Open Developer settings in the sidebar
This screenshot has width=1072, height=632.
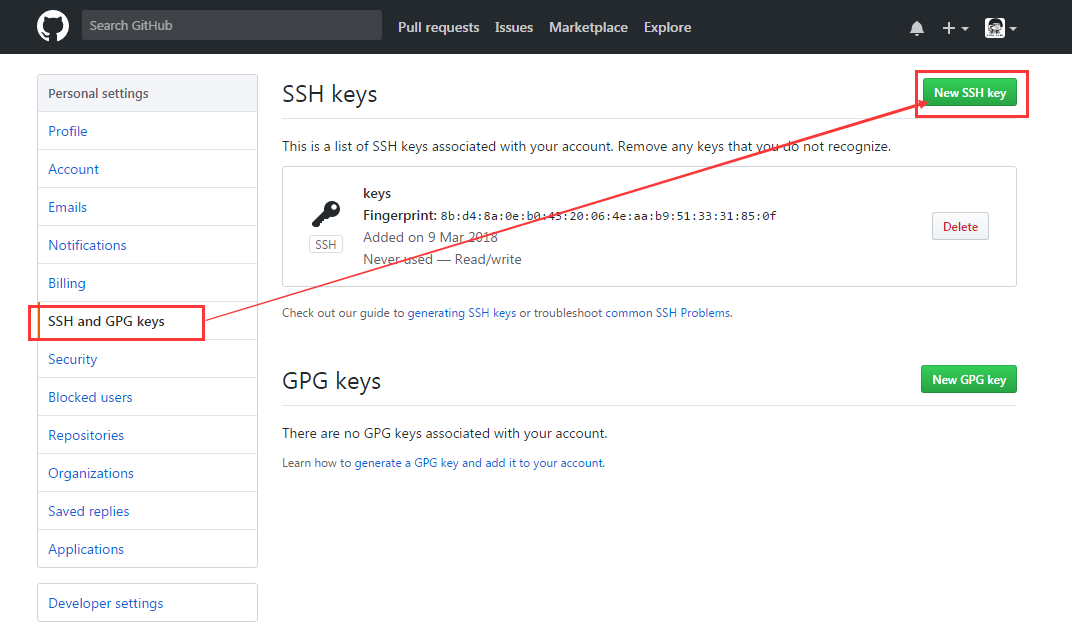106,603
